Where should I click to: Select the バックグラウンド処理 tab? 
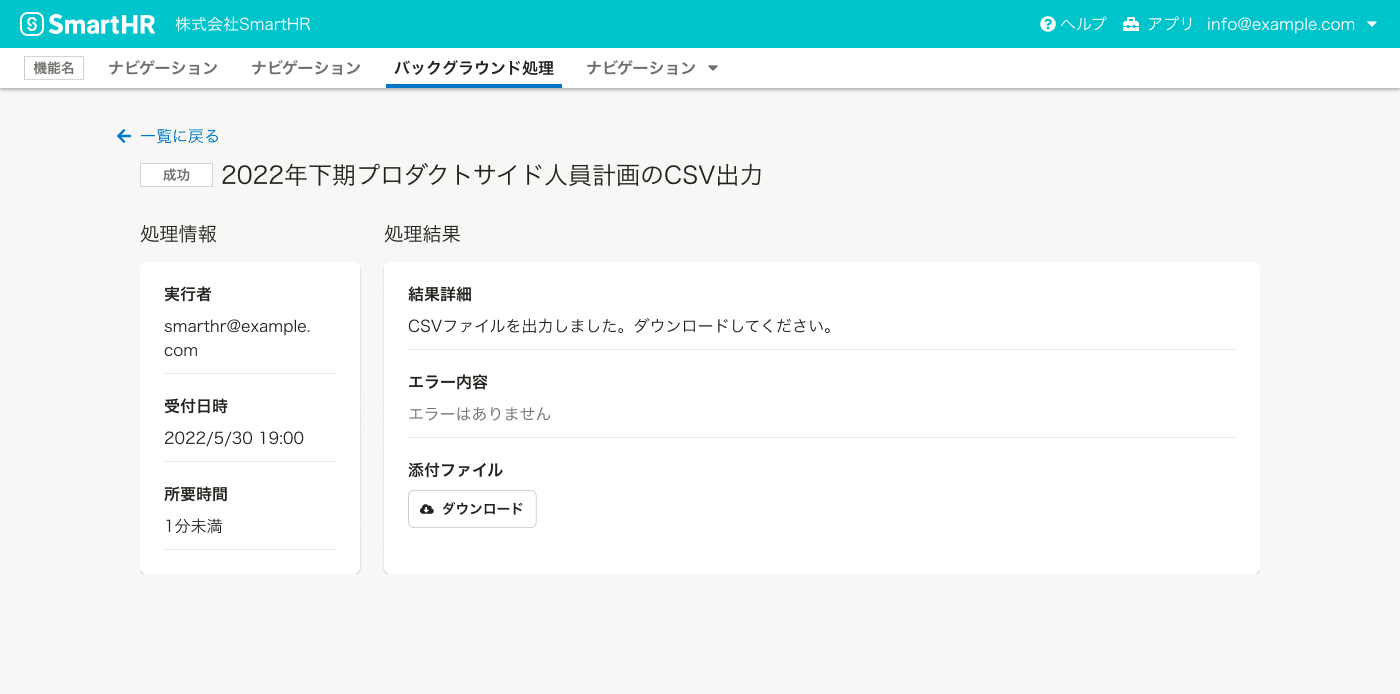[473, 68]
